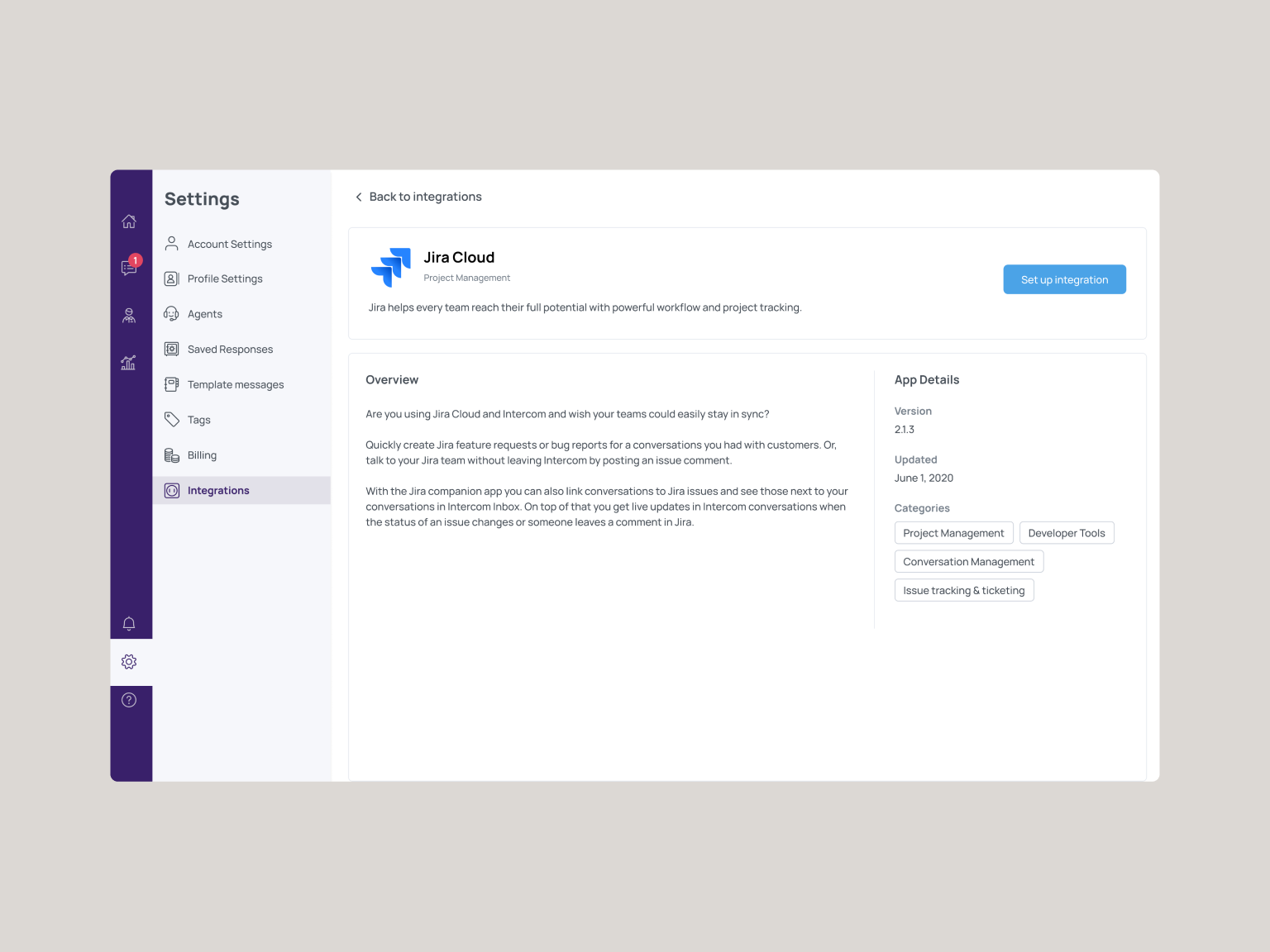This screenshot has width=1270, height=952.
Task: Open the agents people icon in rail
Action: point(129,316)
